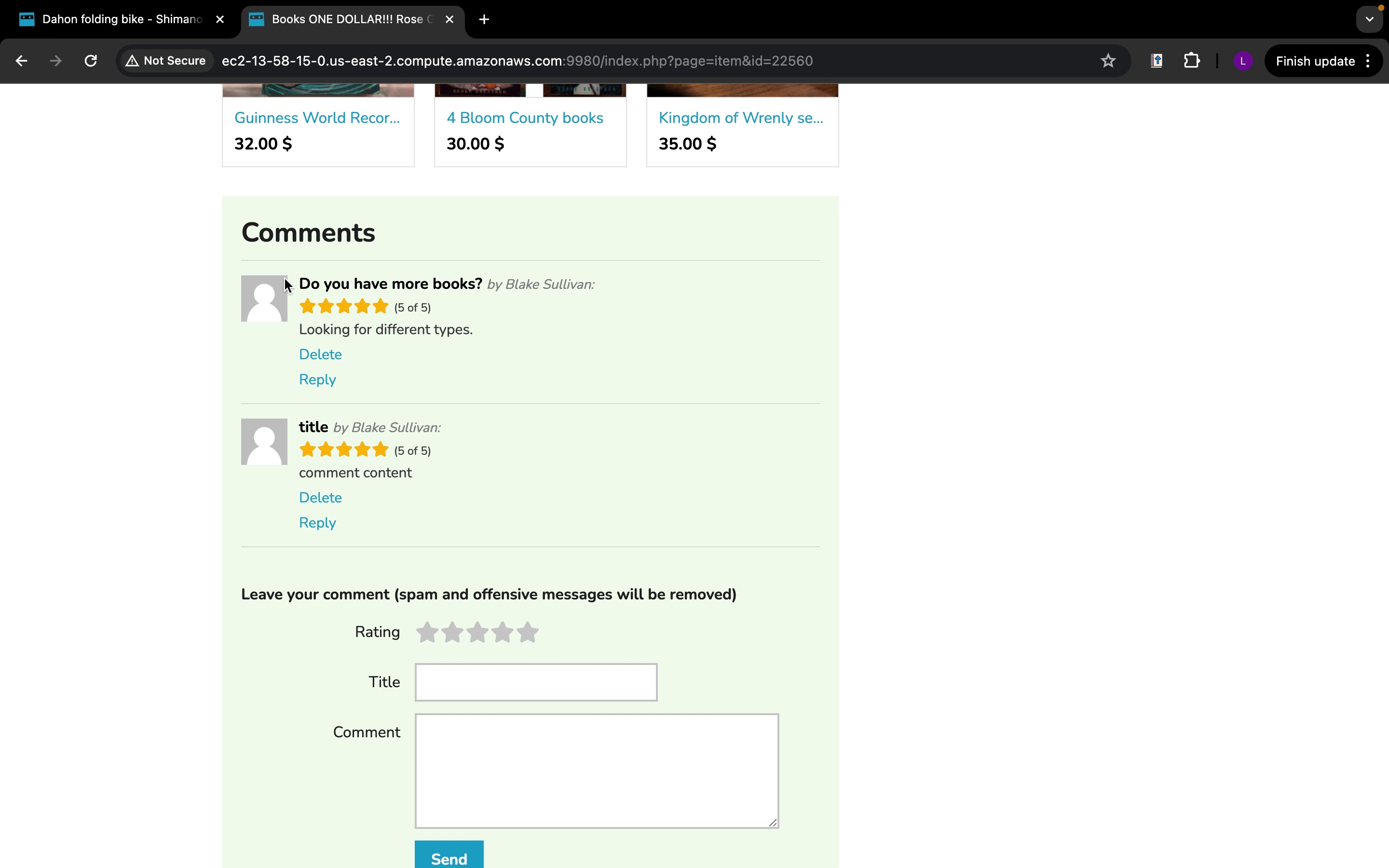Open the Extensions puzzle icon

click(1192, 61)
